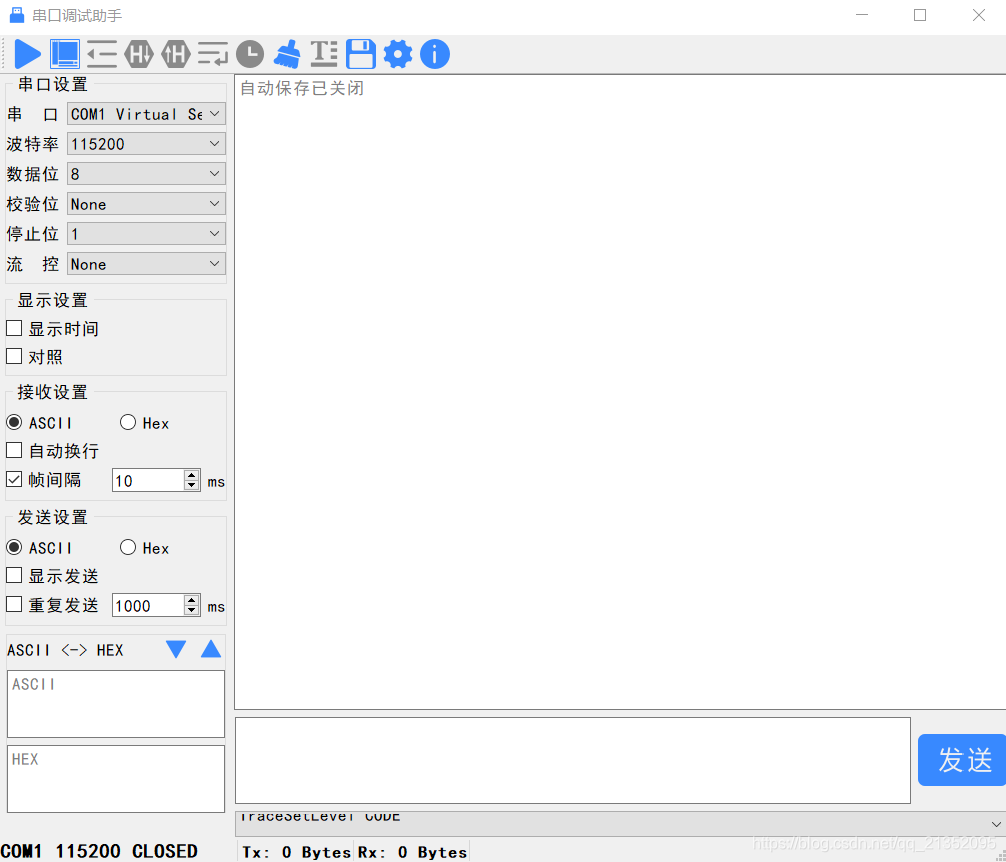1006x862 pixels.
Task: Minimize the 串口调试助手 window
Action: pos(862,15)
